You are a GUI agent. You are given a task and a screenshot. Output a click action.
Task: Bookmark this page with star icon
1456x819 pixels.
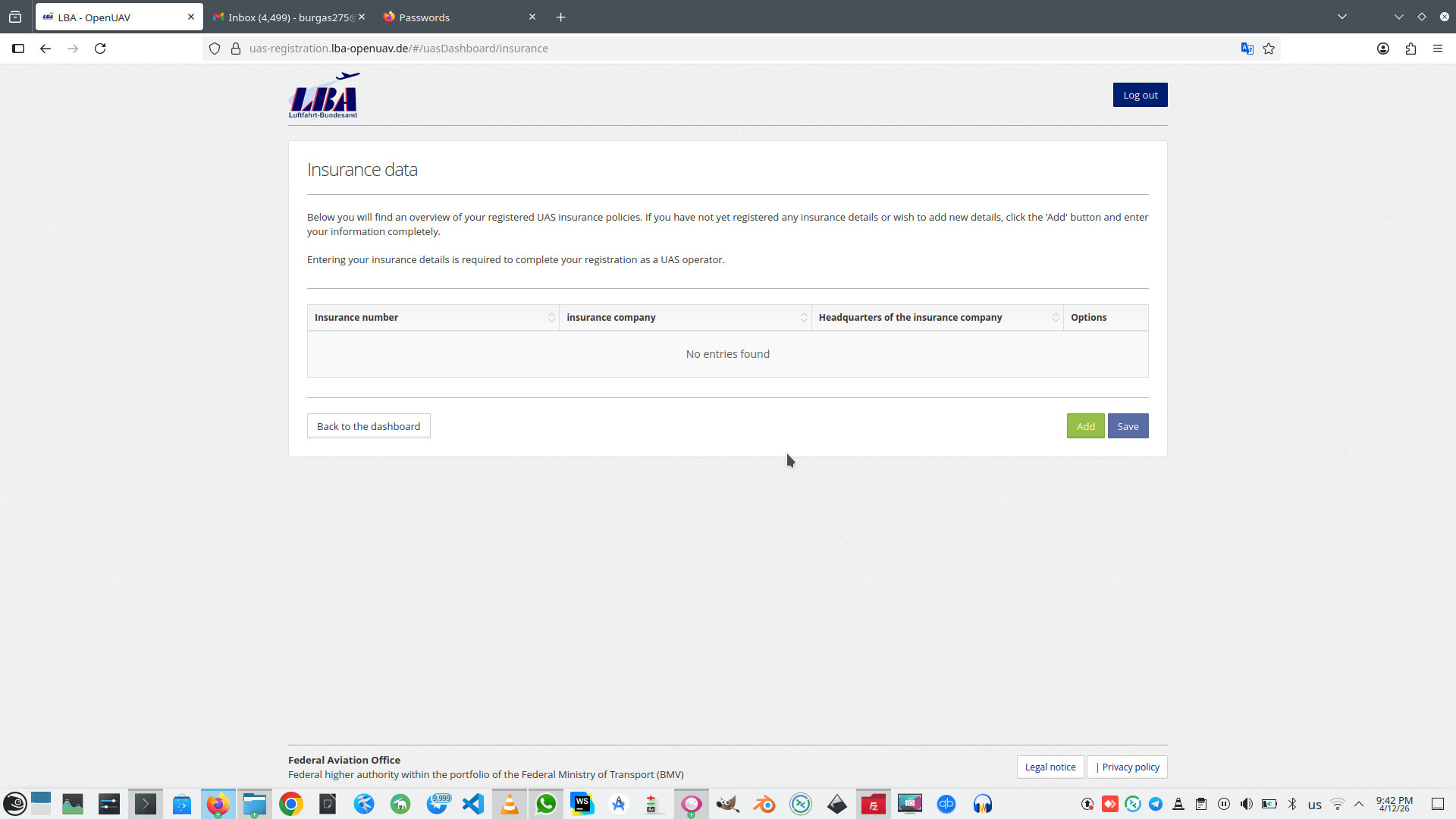tap(1269, 49)
